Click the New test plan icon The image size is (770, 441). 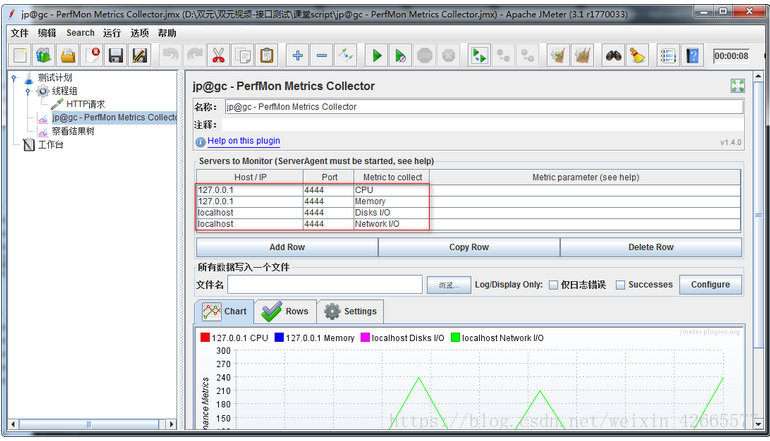click(20, 55)
